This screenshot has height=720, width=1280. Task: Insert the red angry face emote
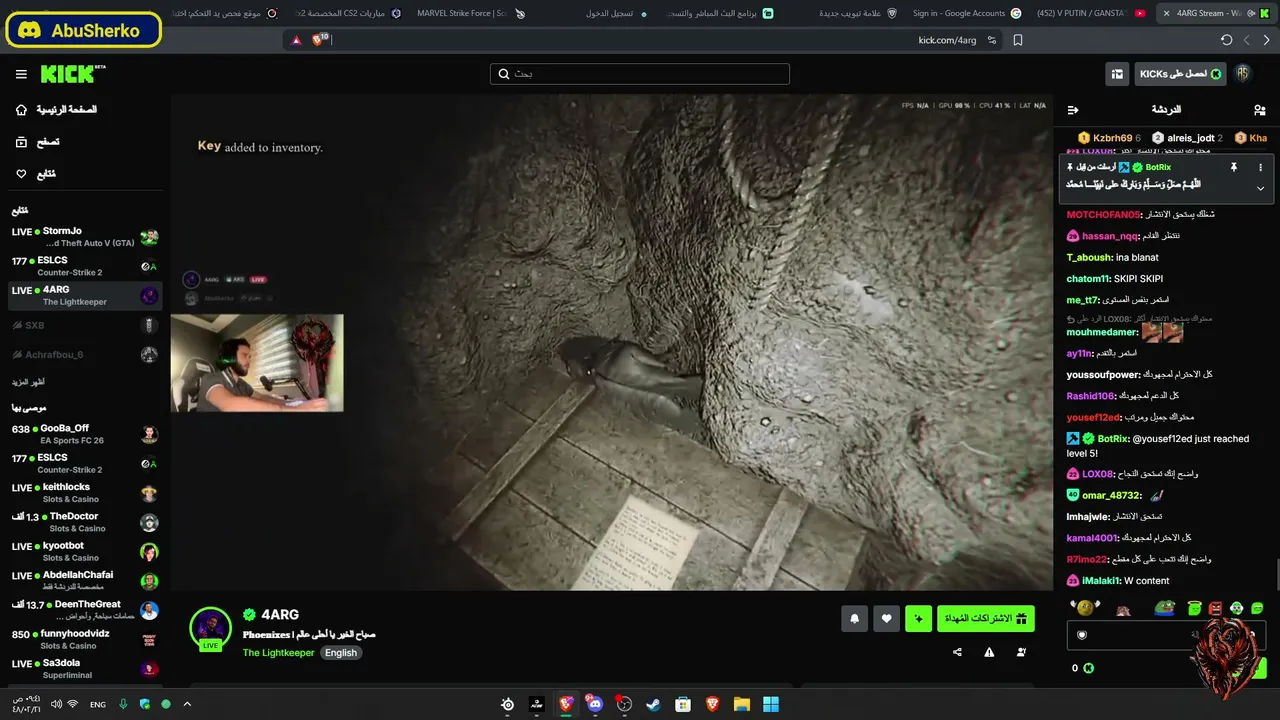coord(1215,608)
